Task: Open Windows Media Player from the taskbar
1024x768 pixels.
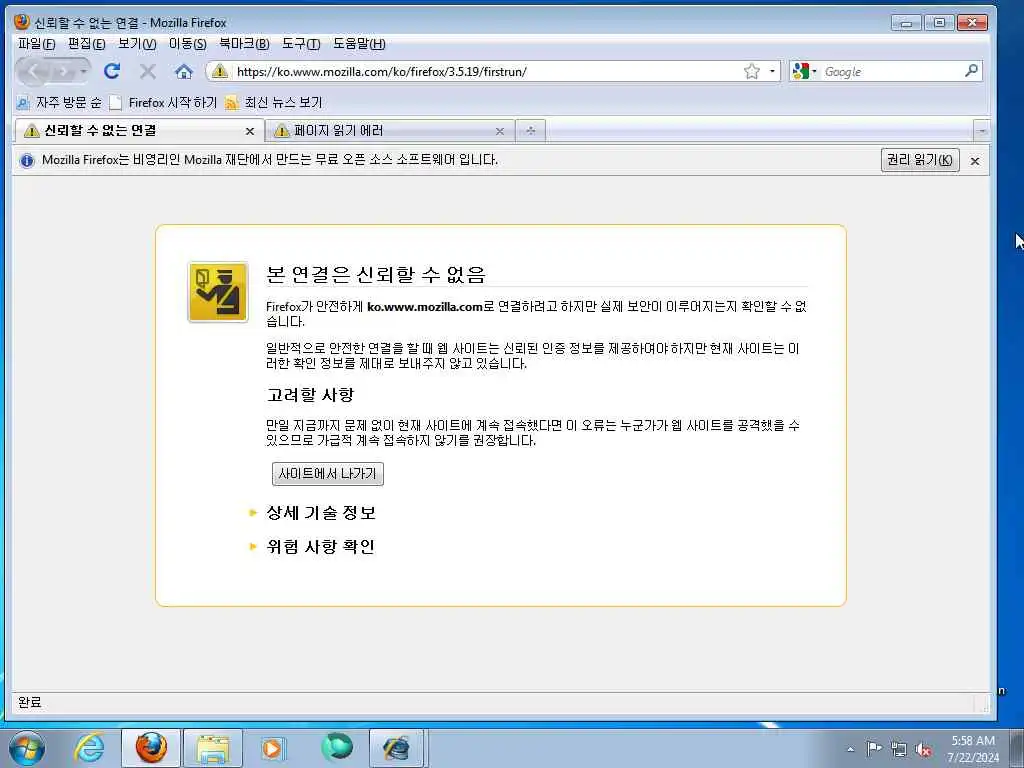Action: [x=273, y=748]
